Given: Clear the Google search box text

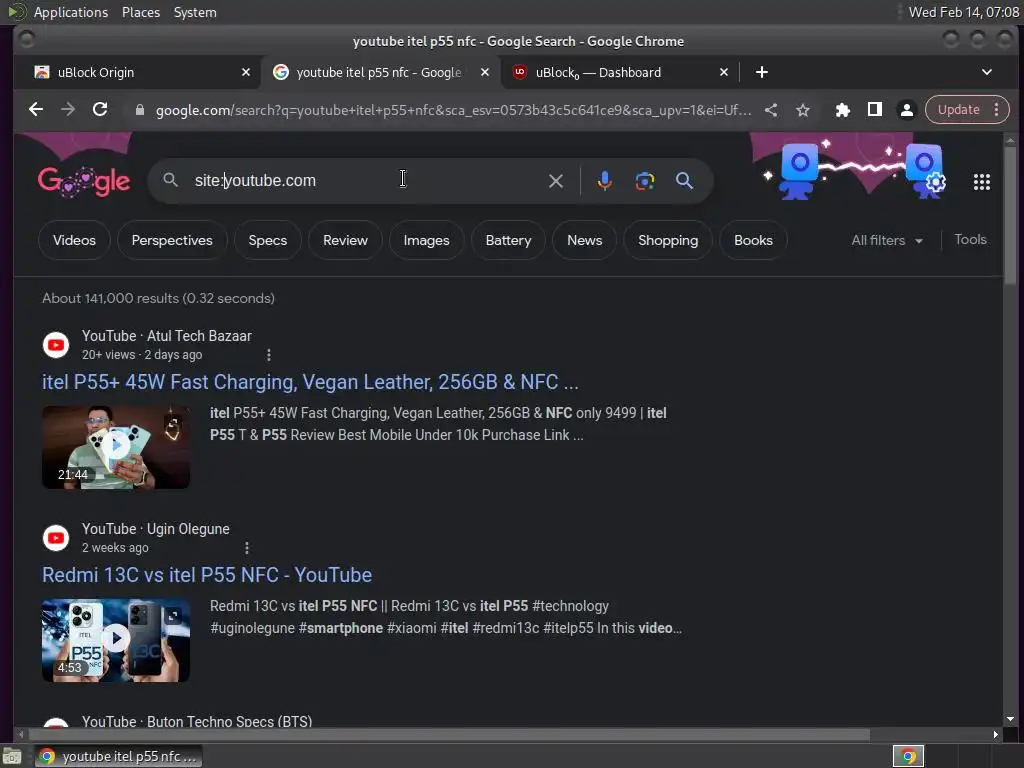Looking at the screenshot, I should point(556,181).
